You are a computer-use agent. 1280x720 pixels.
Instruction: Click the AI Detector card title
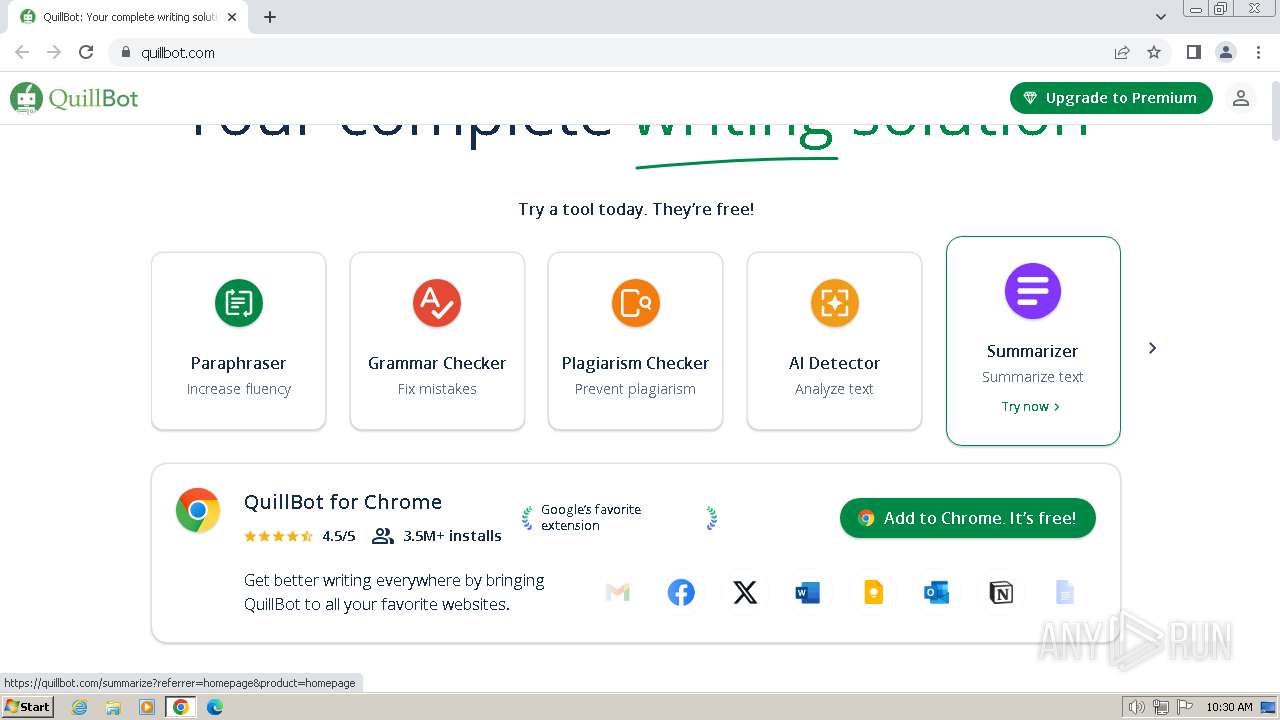pos(834,363)
